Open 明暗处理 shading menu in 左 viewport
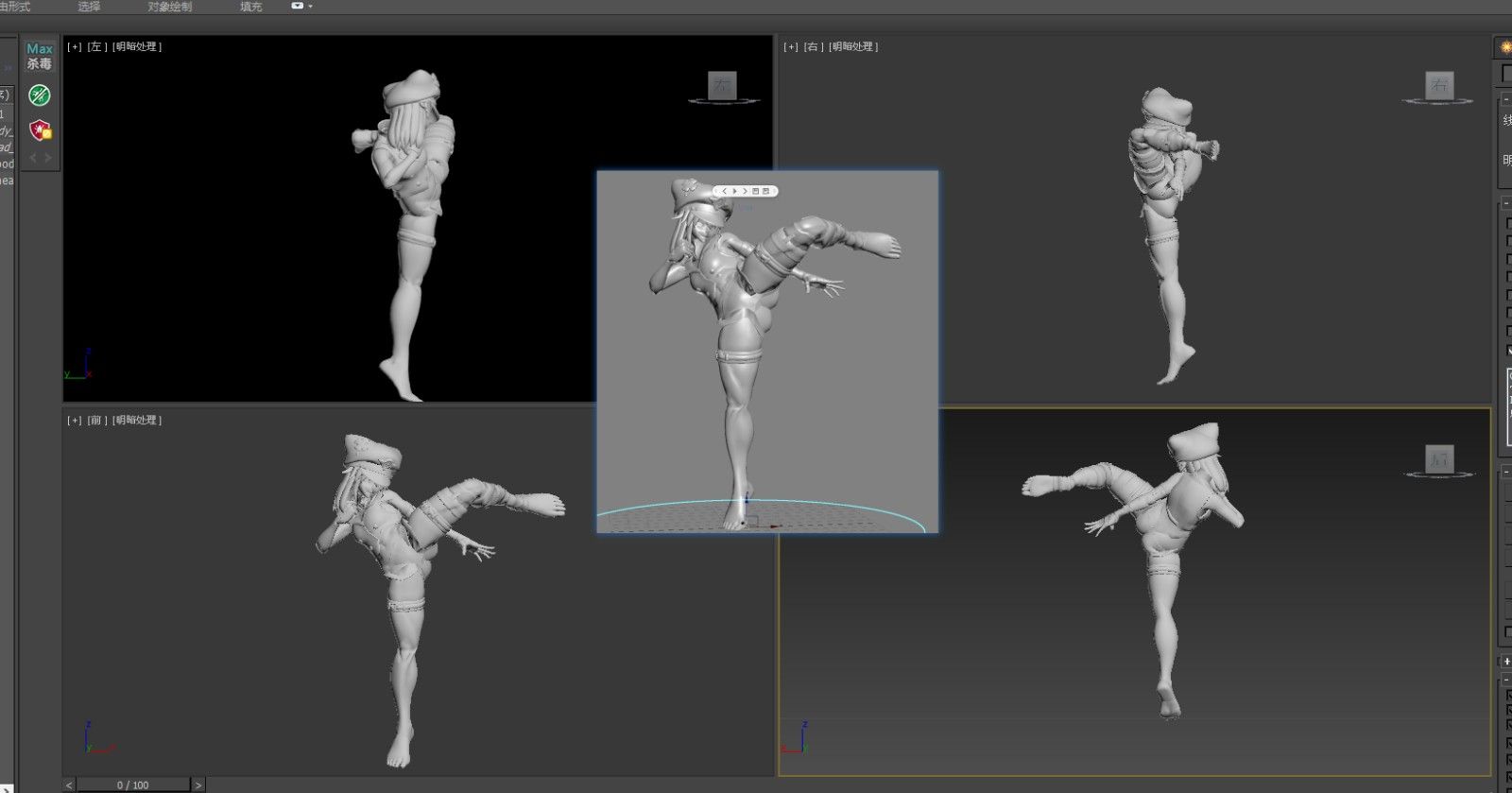Viewport: 1512px width, 793px height. tap(137, 46)
